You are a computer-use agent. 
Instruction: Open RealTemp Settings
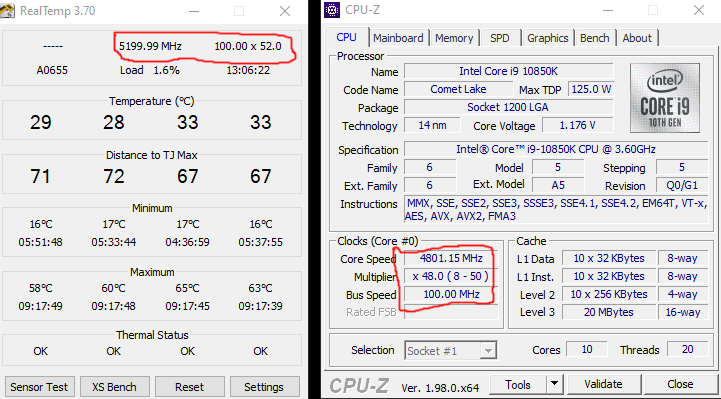(264, 387)
